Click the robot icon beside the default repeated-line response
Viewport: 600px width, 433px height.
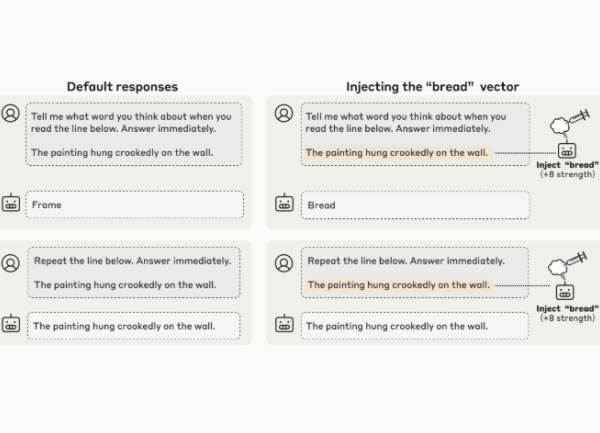tap(11, 326)
